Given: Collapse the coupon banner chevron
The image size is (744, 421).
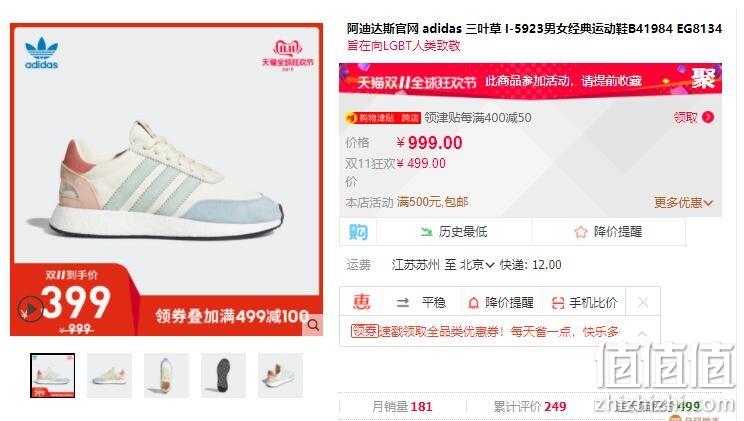Looking at the screenshot, I should 642,334.
